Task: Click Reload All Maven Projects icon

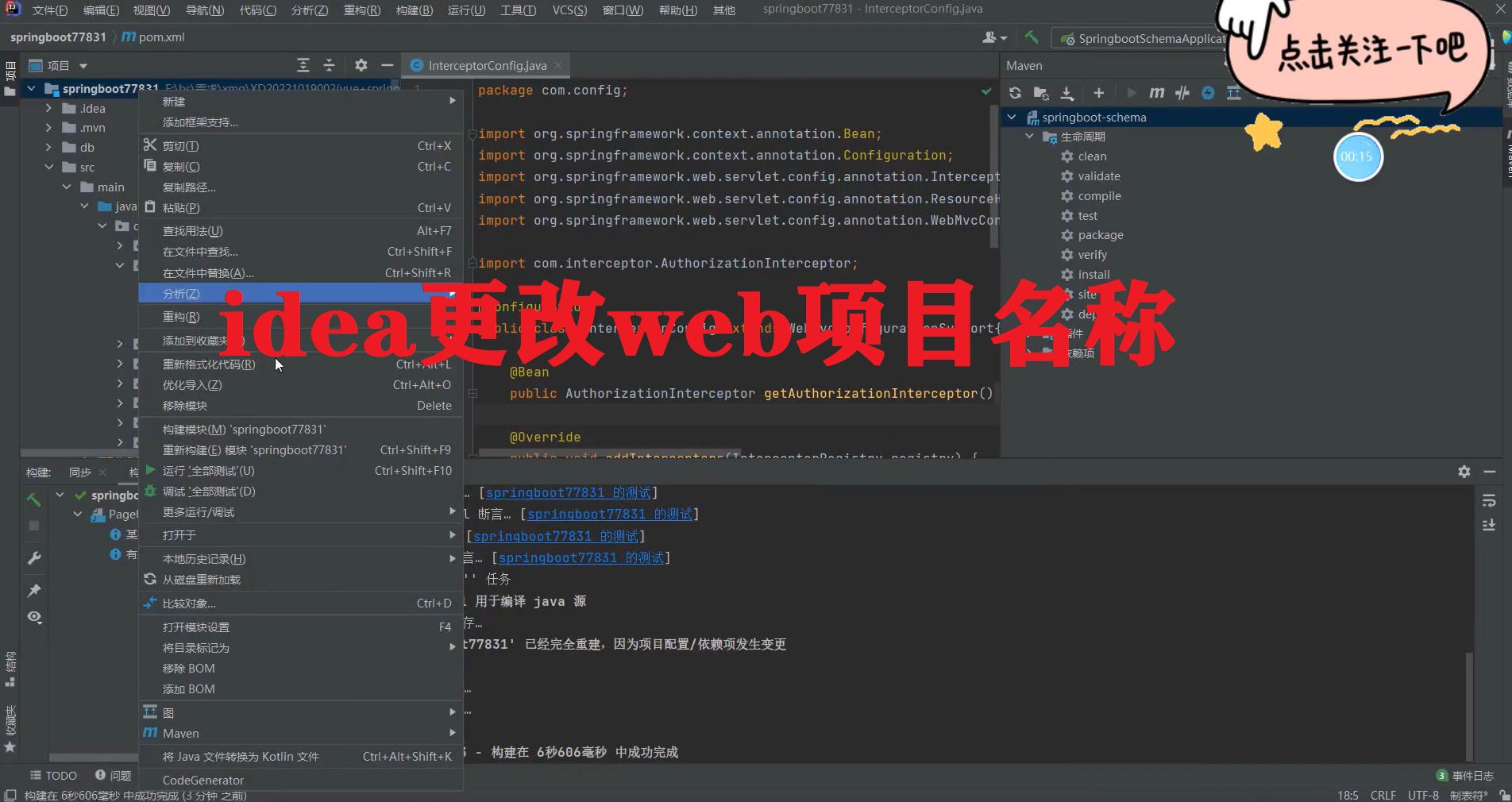Action: (1015, 93)
